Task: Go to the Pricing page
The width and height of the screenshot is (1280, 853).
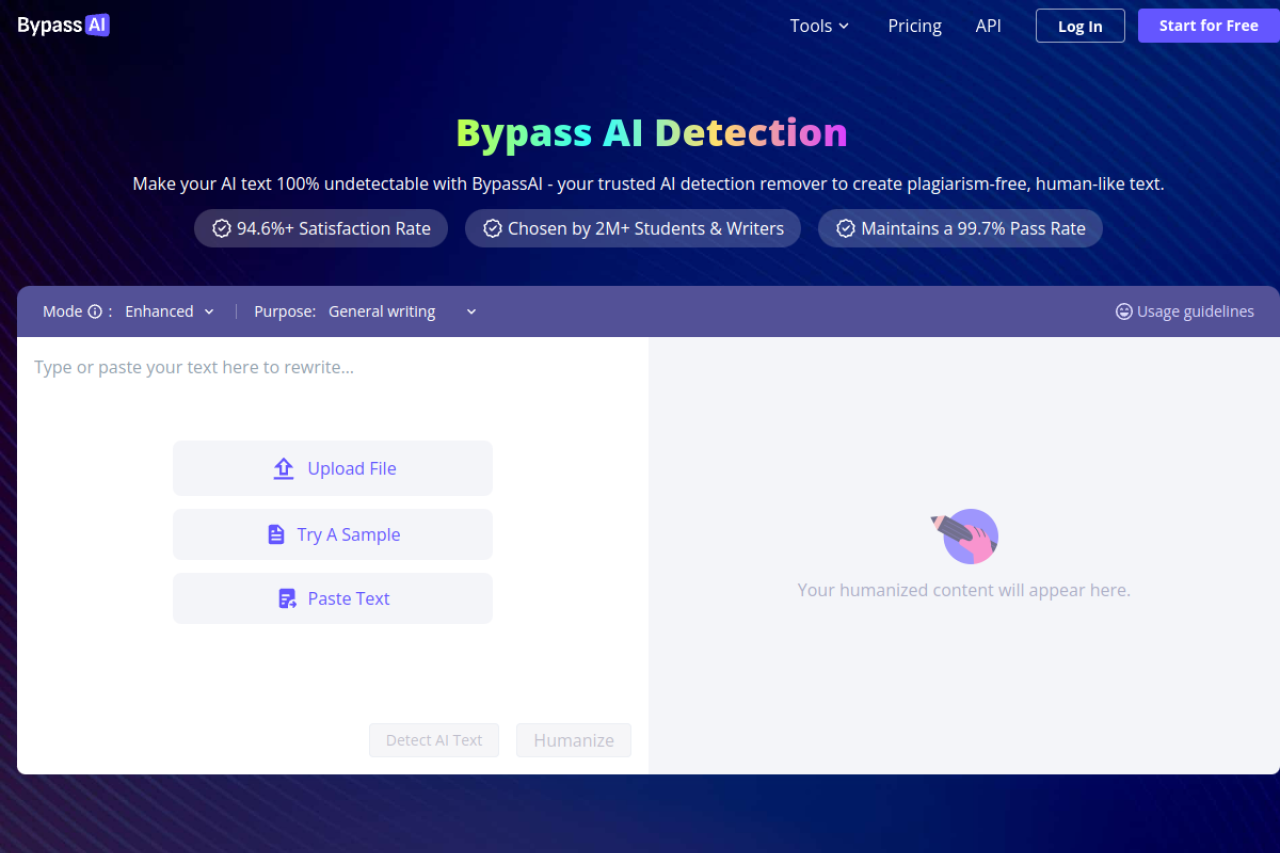Action: tap(914, 26)
